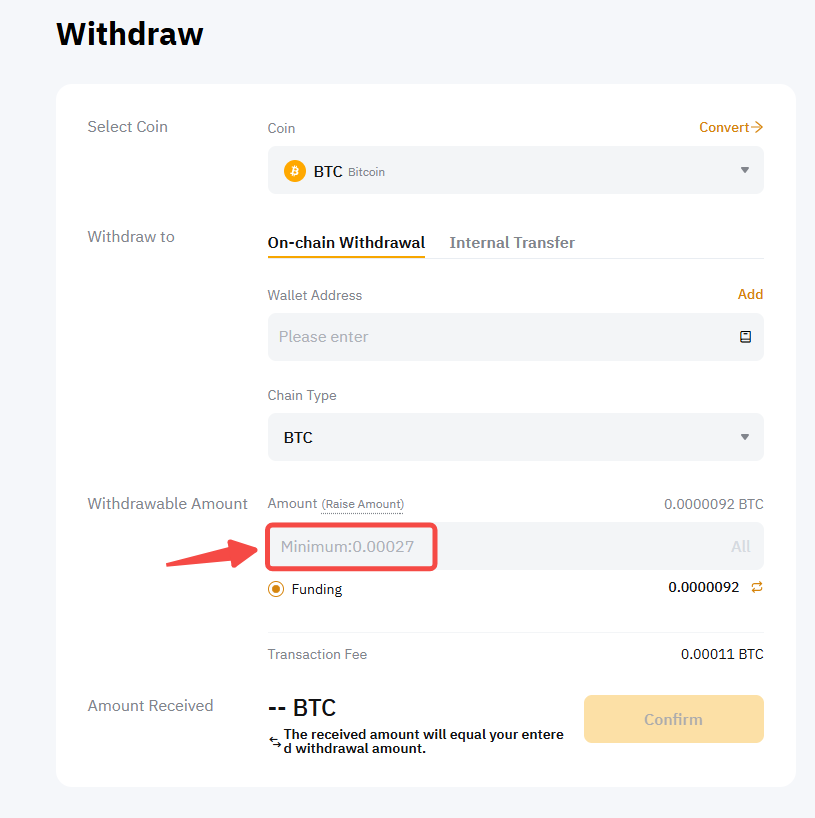
Task: Click the swap arrows icon beside received-amount note
Action: click(275, 742)
